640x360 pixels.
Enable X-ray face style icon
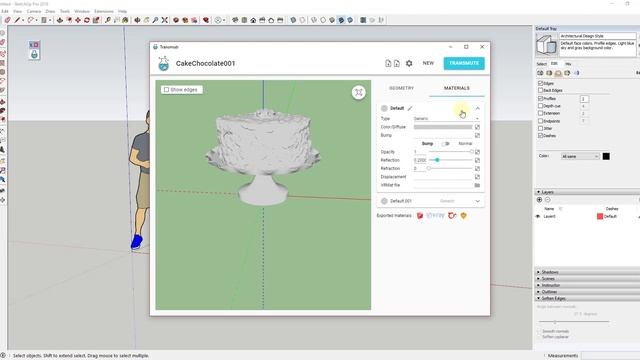(293, 20)
